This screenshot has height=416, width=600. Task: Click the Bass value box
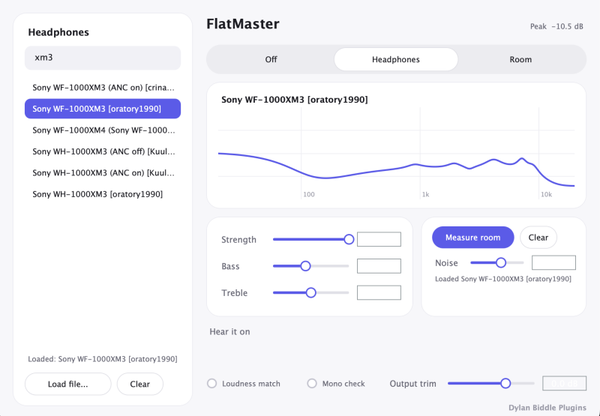[x=379, y=266]
